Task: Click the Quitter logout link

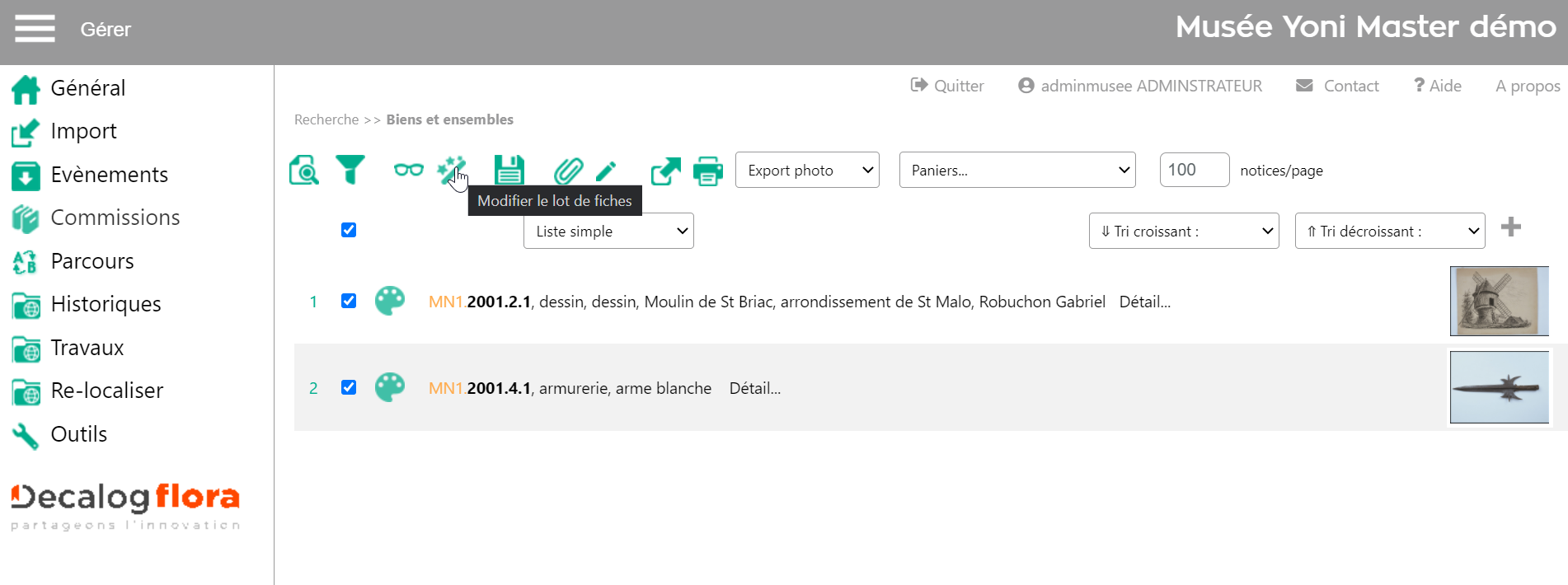Action: point(947,86)
